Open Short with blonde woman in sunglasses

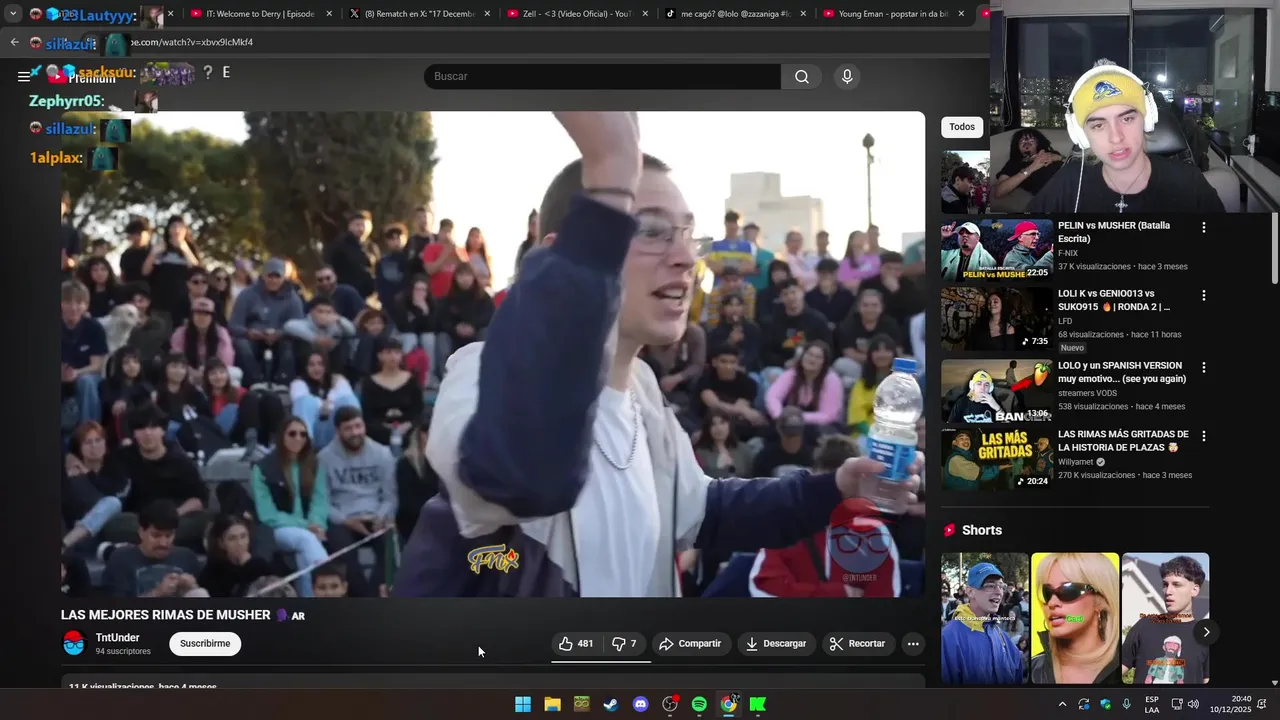tap(1075, 618)
